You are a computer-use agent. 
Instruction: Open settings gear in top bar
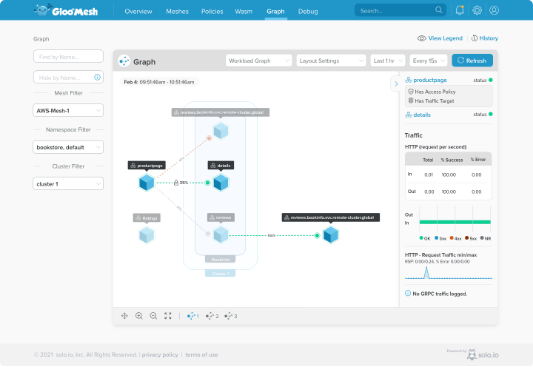[x=477, y=10]
